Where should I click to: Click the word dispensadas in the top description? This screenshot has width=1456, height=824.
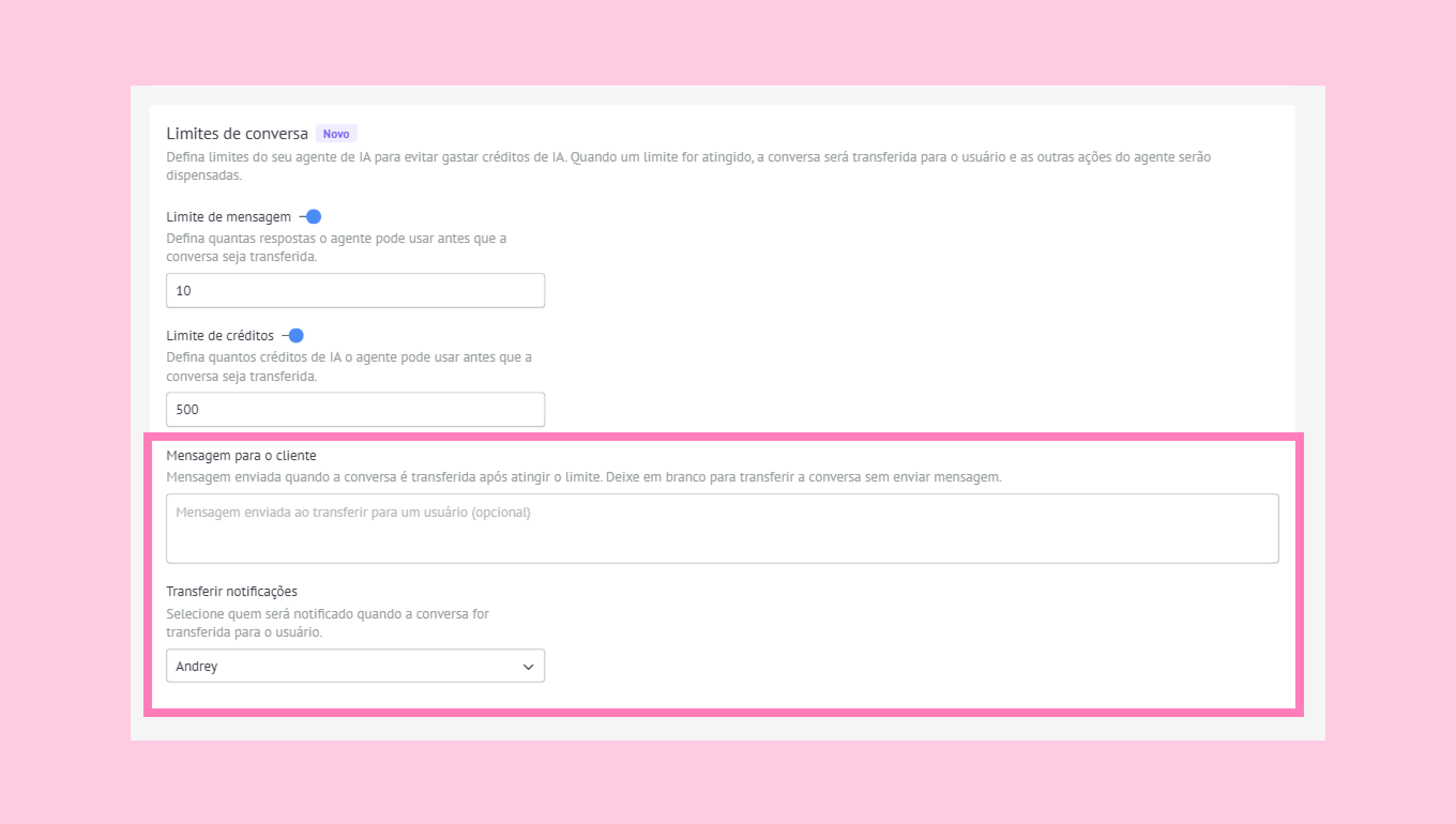pos(204,176)
